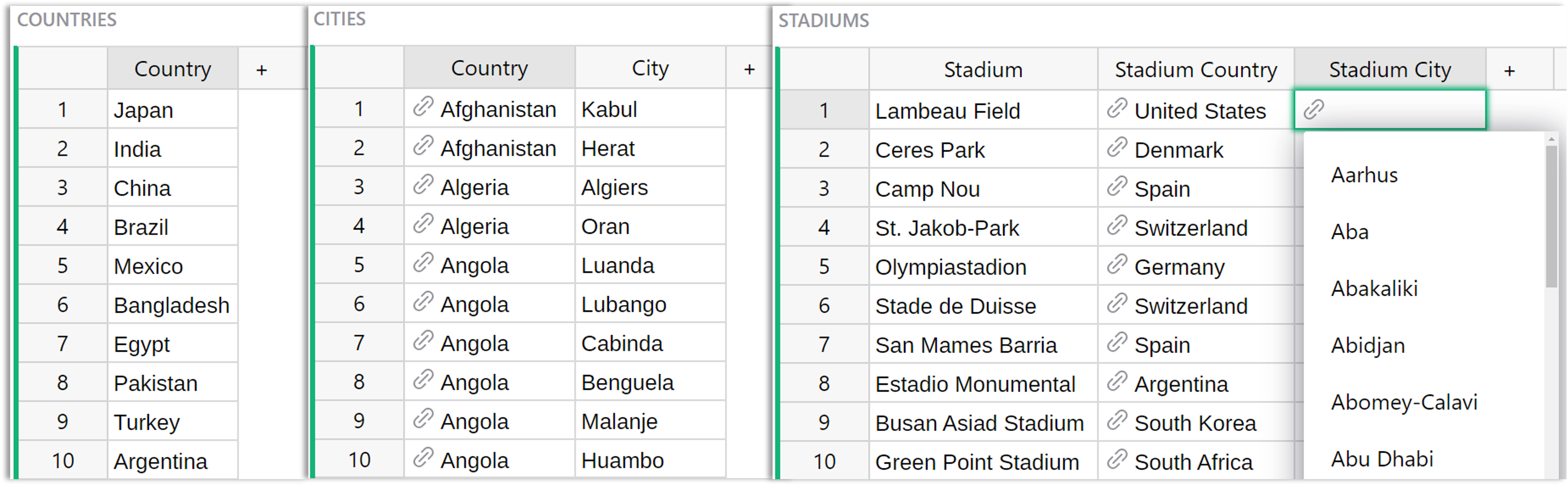The width and height of the screenshot is (1568, 485).
Task: Click the Bangladesh cell in Countries
Action: tap(171, 305)
